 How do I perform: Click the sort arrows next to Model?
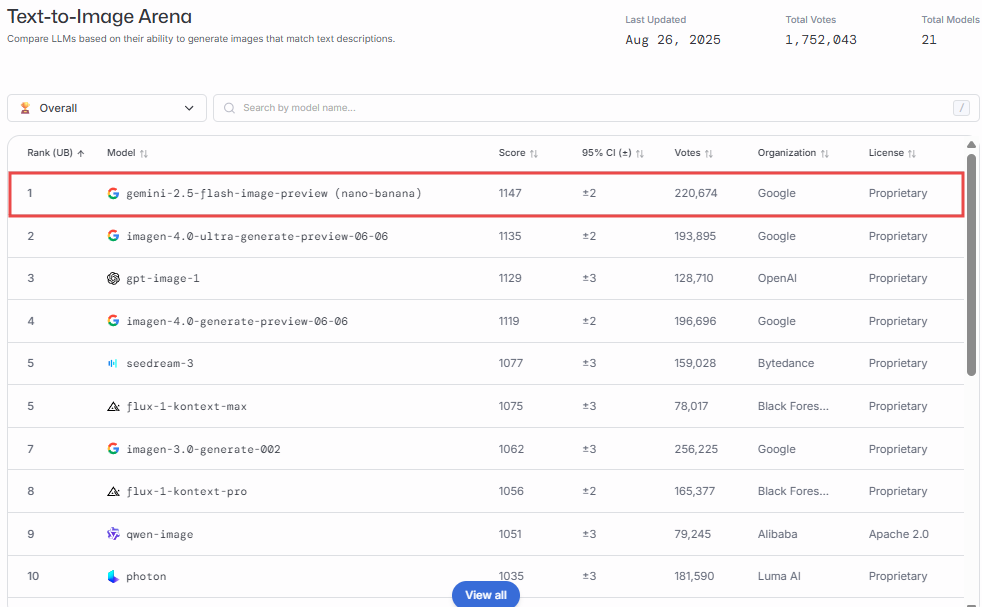[x=143, y=153]
